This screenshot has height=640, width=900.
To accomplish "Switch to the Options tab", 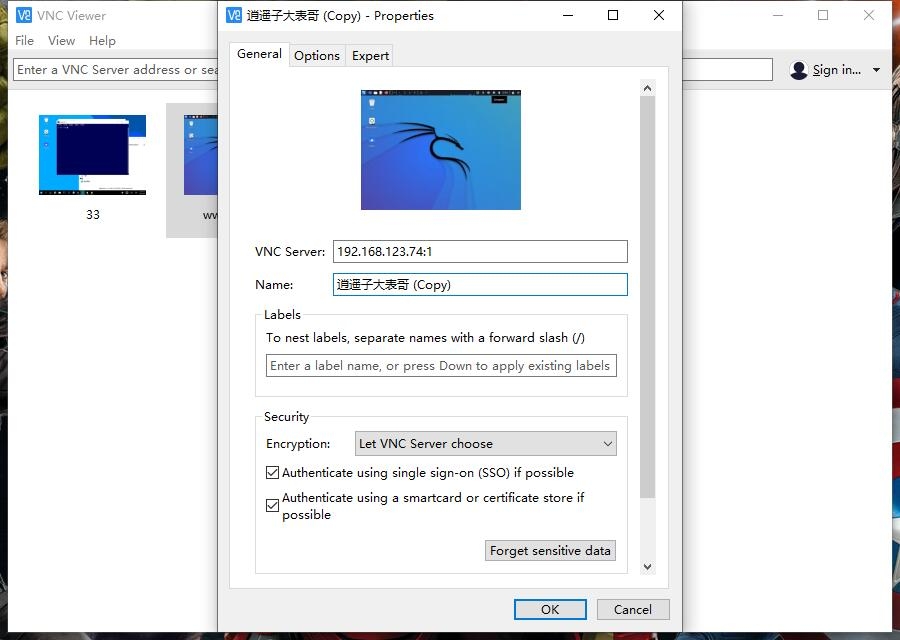I will click(x=317, y=56).
